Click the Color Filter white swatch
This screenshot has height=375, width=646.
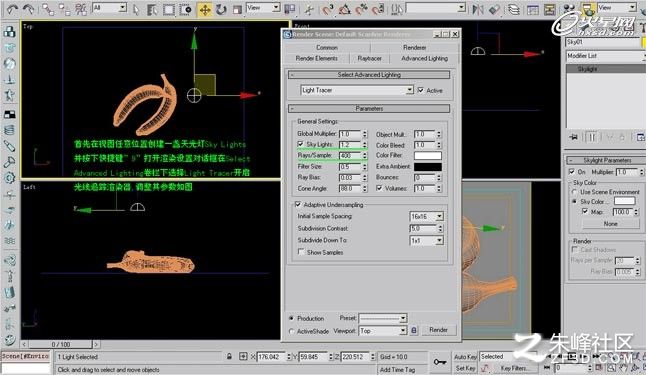(428, 155)
